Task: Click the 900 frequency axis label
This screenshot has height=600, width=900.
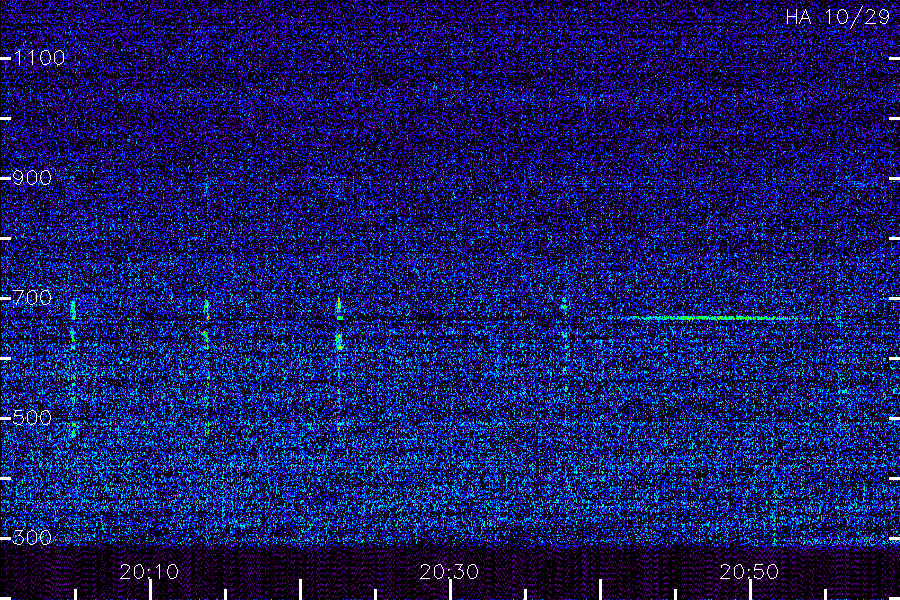Action: pos(32,178)
